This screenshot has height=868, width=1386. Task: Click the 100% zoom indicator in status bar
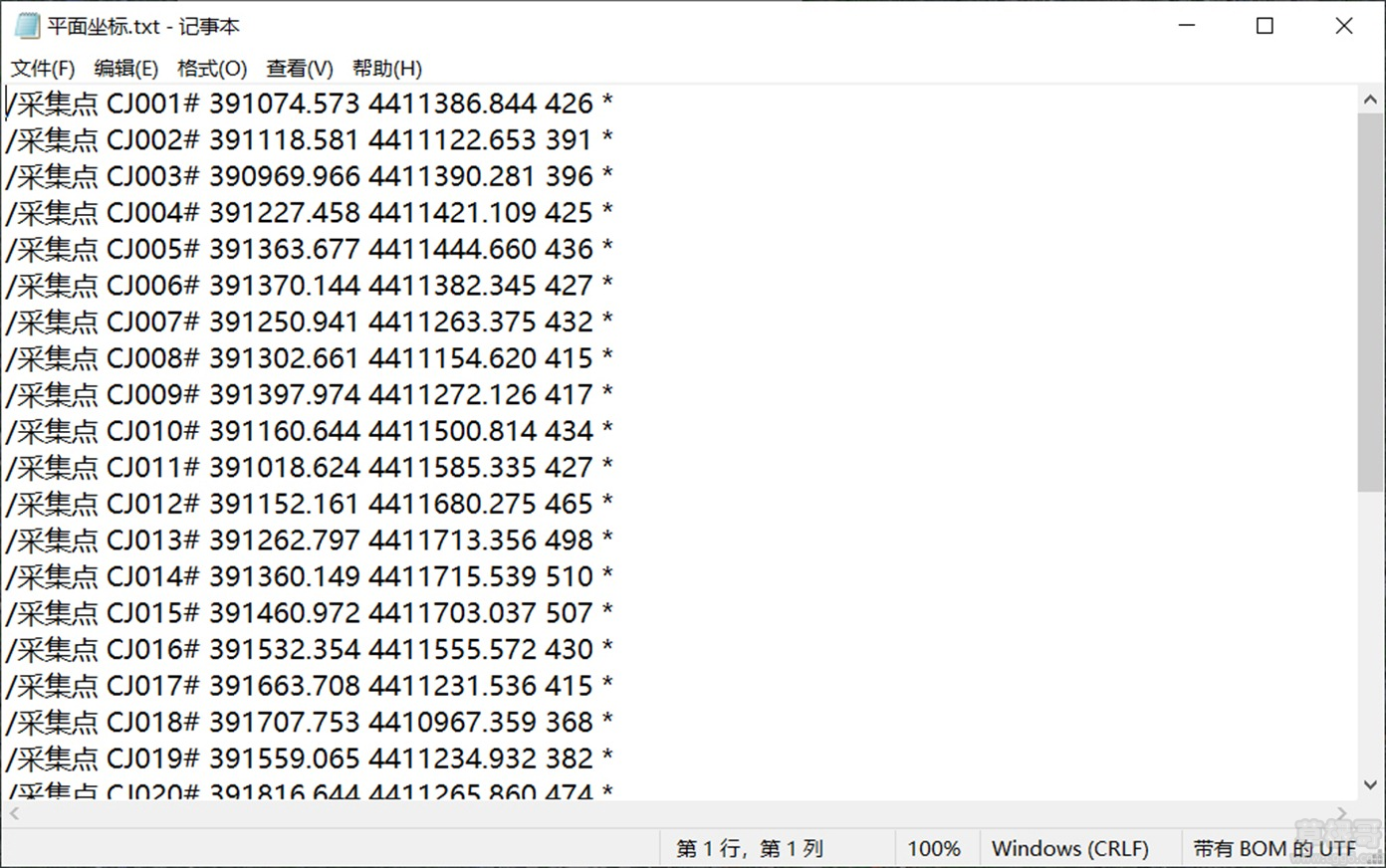[933, 849]
